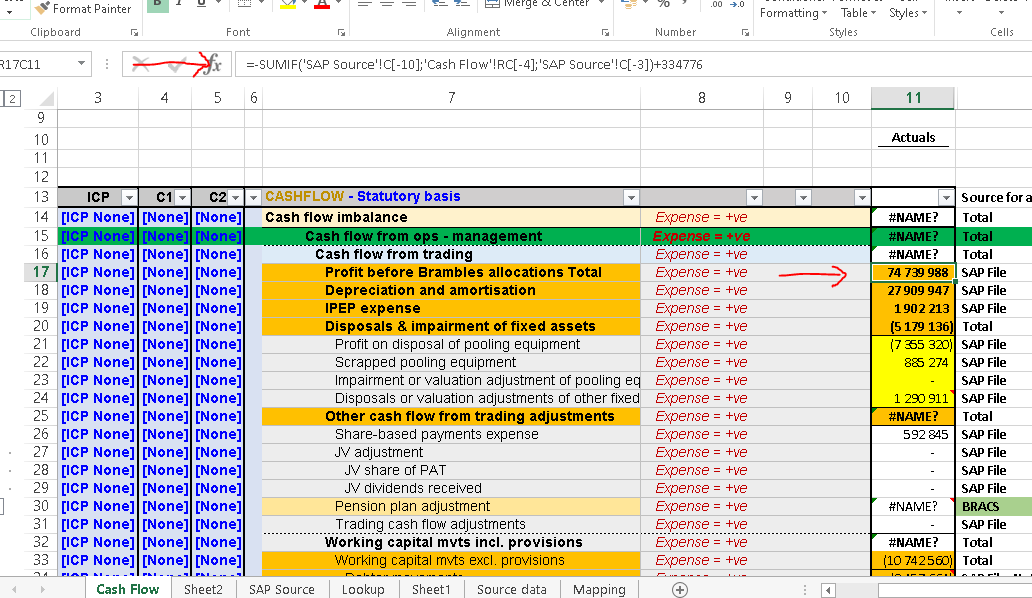Open the ICP column filter dropdown

click(128, 198)
